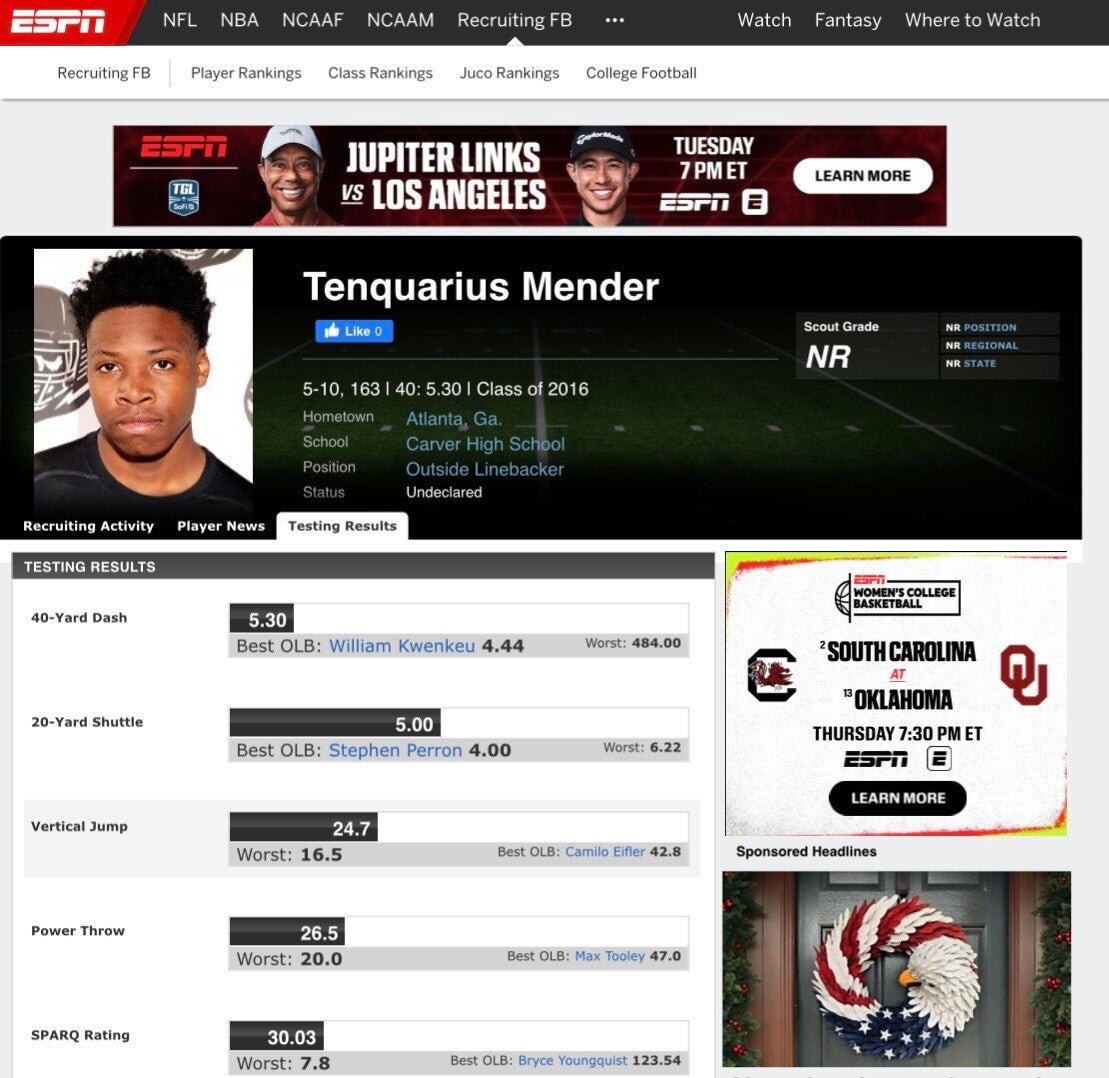Switch to the Recruiting Activity tab
Image resolution: width=1109 pixels, height=1078 pixels.
coord(88,526)
